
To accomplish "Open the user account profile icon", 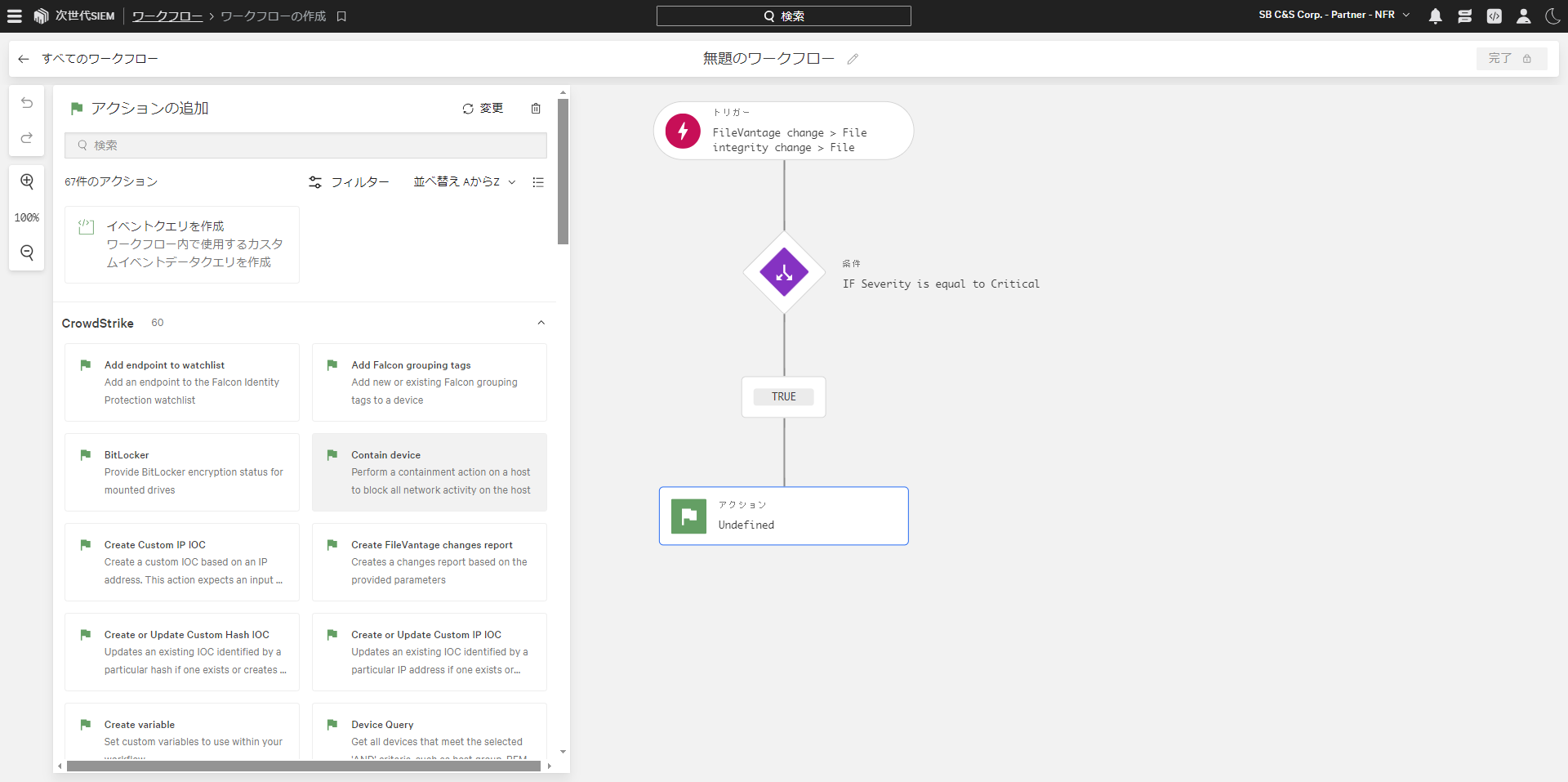I will (x=1523, y=16).
